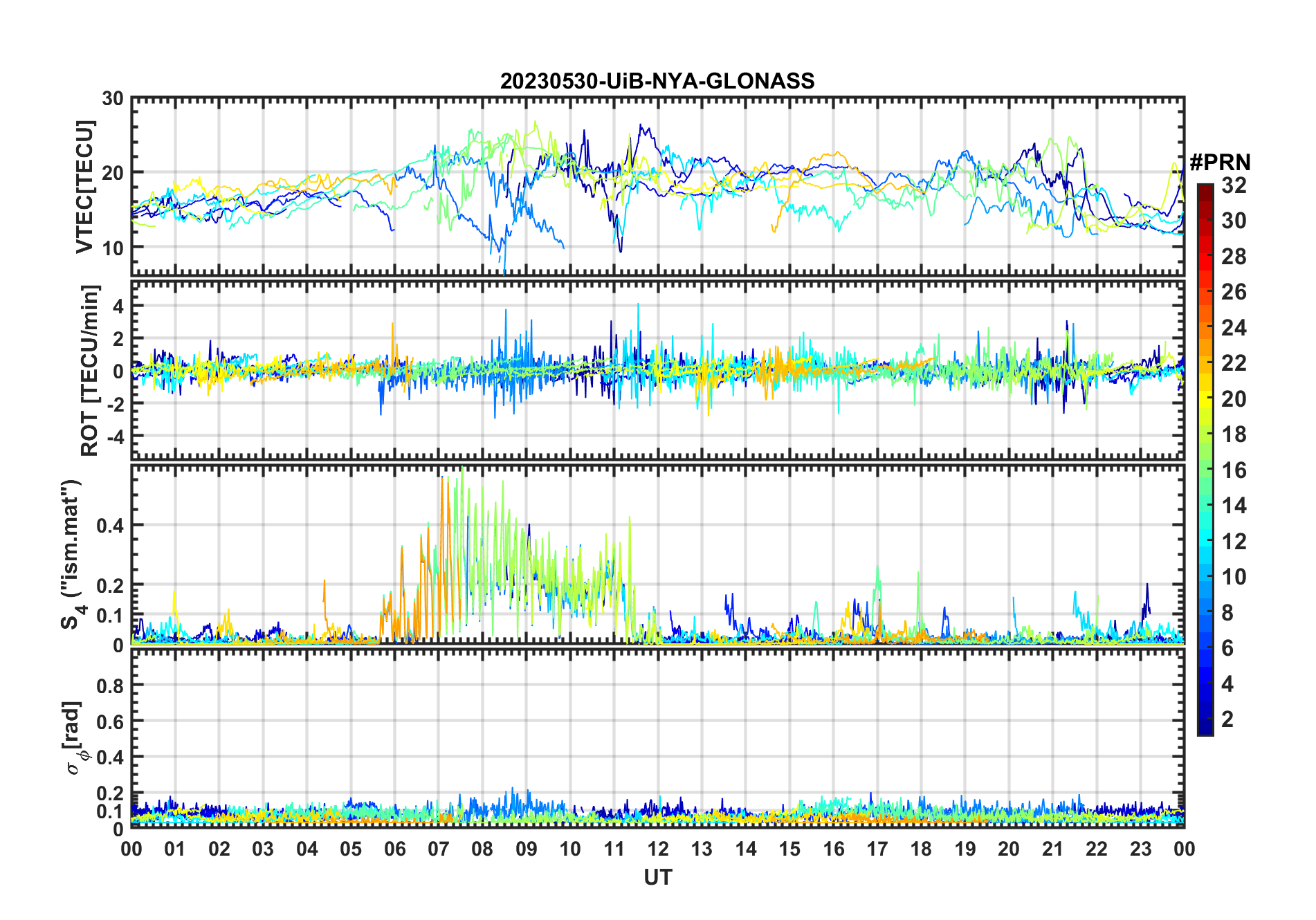Viewport: 1316px width, 920px height.
Task: Click the UT hour tick label 01
Action: pyautogui.click(x=175, y=849)
